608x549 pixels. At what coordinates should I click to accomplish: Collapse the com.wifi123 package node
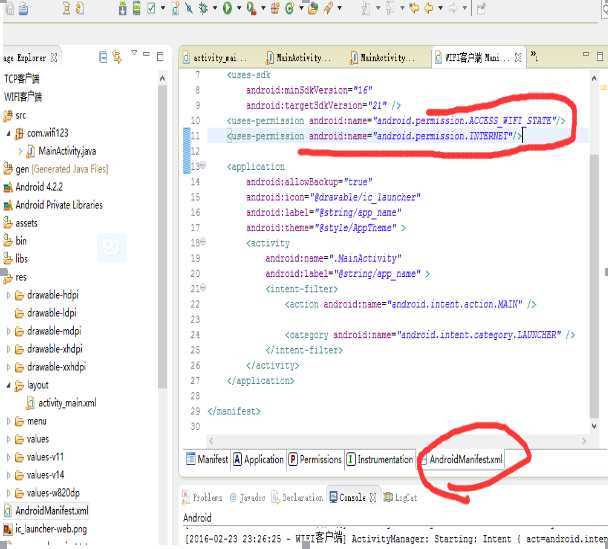click(x=9, y=133)
